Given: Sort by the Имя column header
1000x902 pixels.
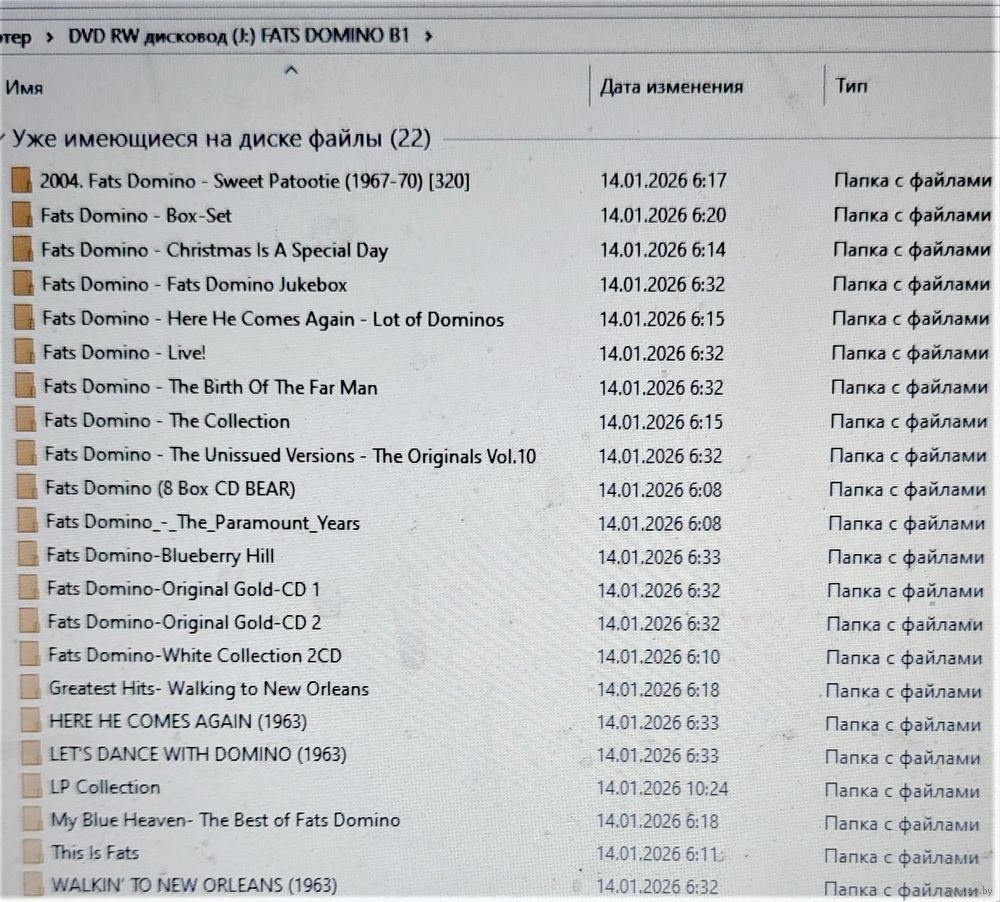Looking at the screenshot, I should point(24,88).
